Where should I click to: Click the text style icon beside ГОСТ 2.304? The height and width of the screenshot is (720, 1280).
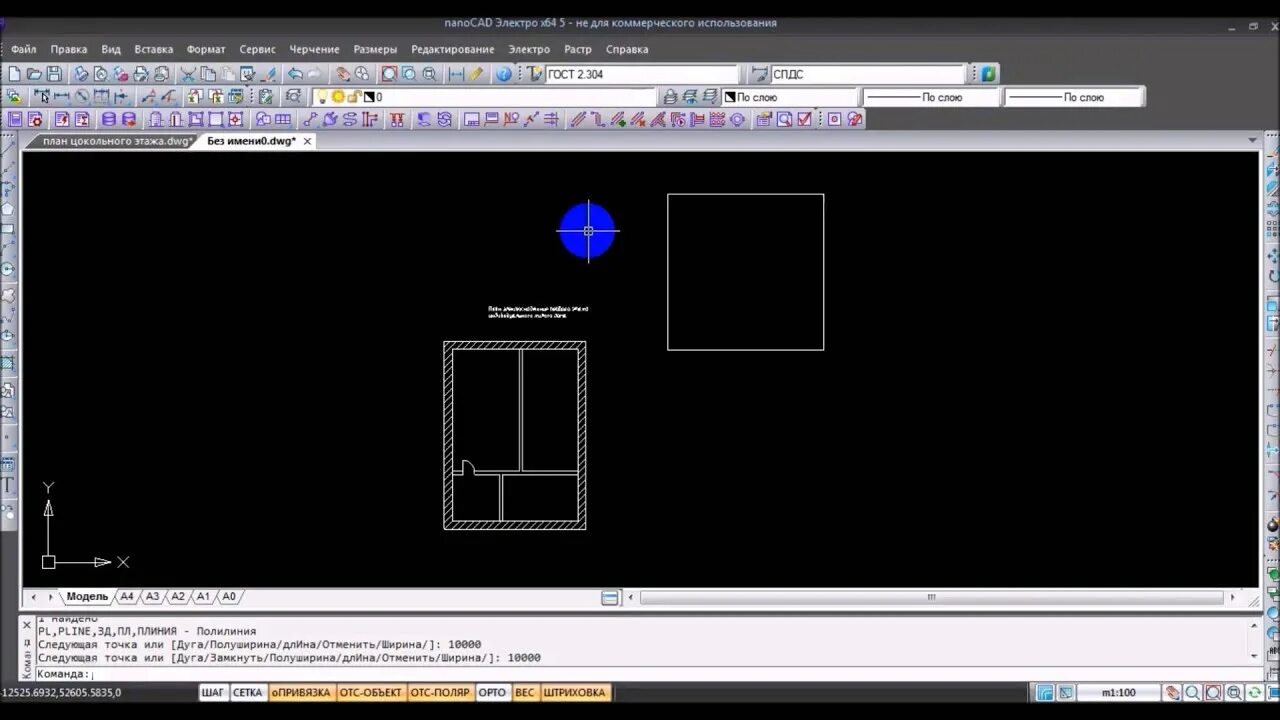click(x=535, y=74)
